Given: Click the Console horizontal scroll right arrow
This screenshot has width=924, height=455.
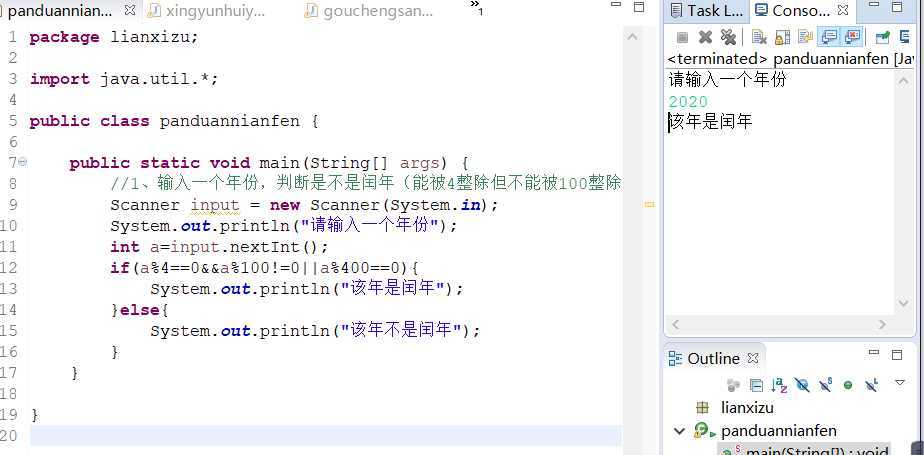Looking at the screenshot, I should [x=882, y=324].
